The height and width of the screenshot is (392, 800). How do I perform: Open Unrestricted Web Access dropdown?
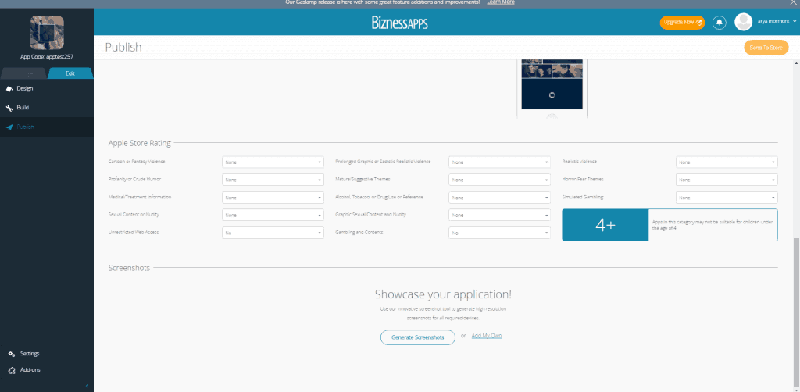coord(273,232)
